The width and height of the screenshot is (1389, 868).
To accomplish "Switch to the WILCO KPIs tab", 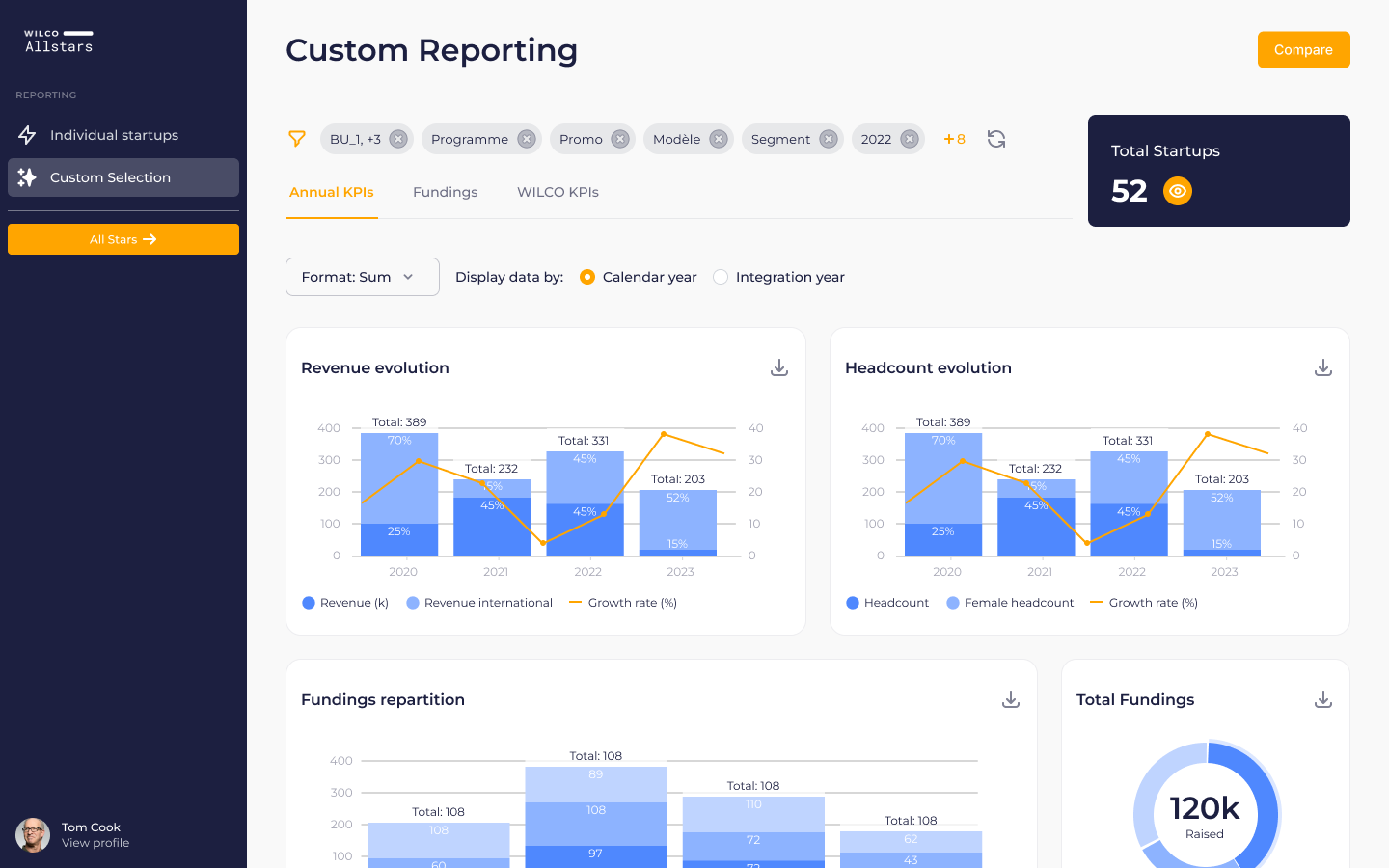I will [x=558, y=192].
